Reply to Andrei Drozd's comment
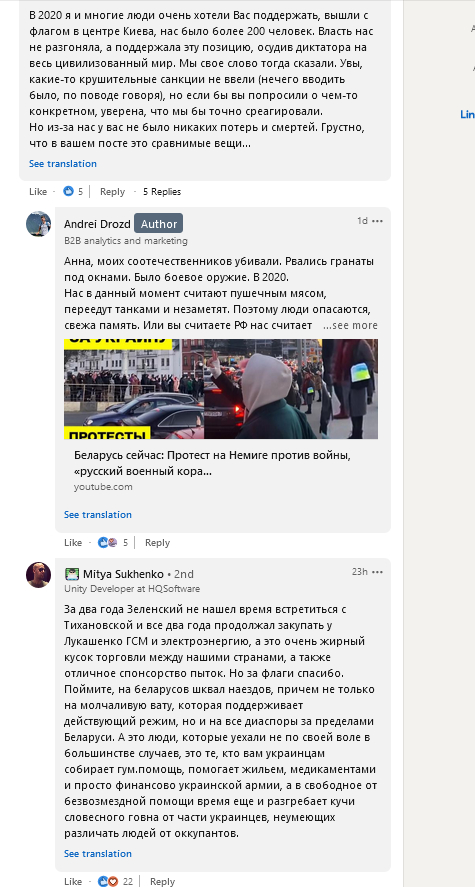 [x=157, y=542]
